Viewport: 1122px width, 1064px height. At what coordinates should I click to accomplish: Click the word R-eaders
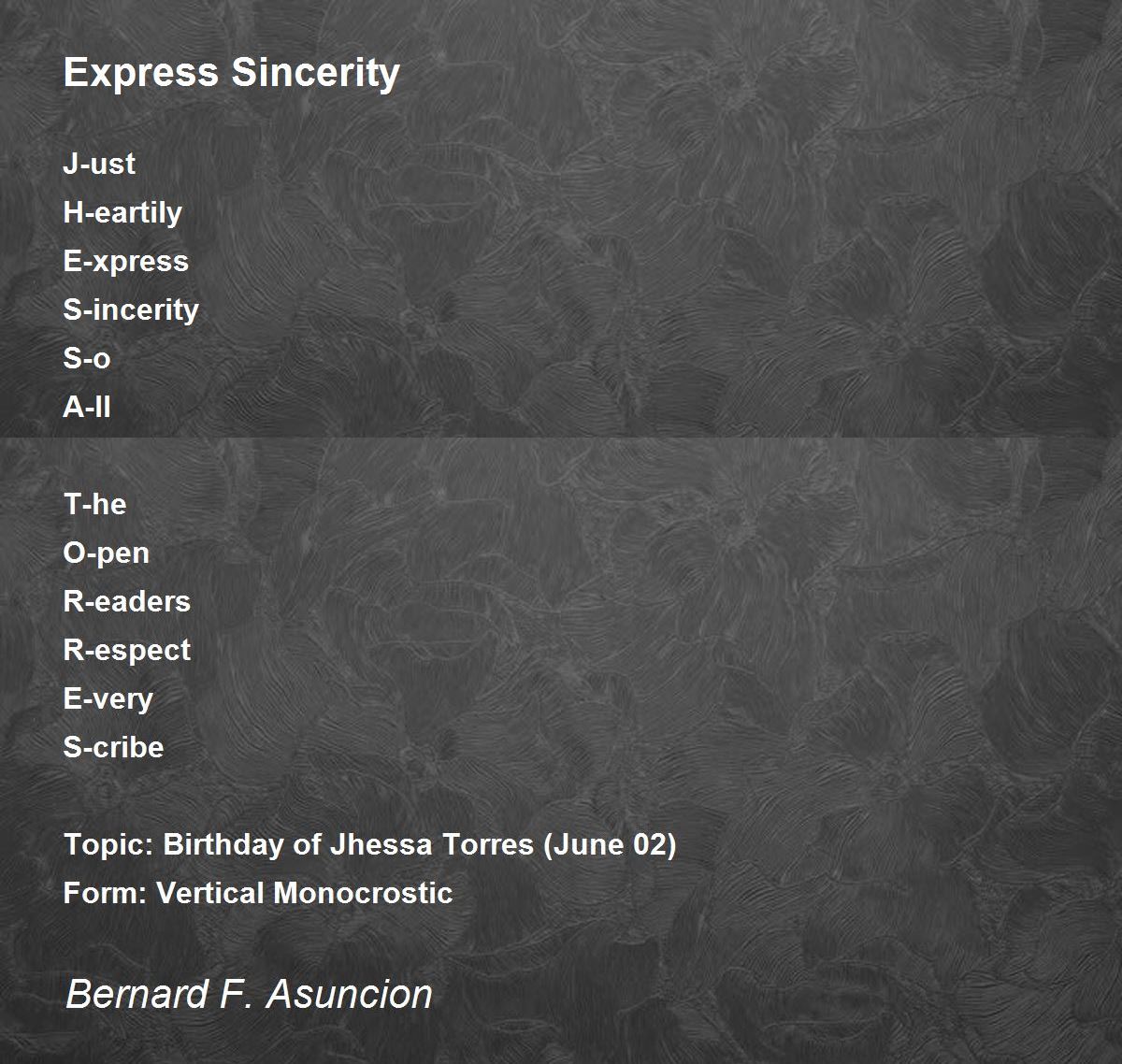pyautogui.click(x=127, y=601)
